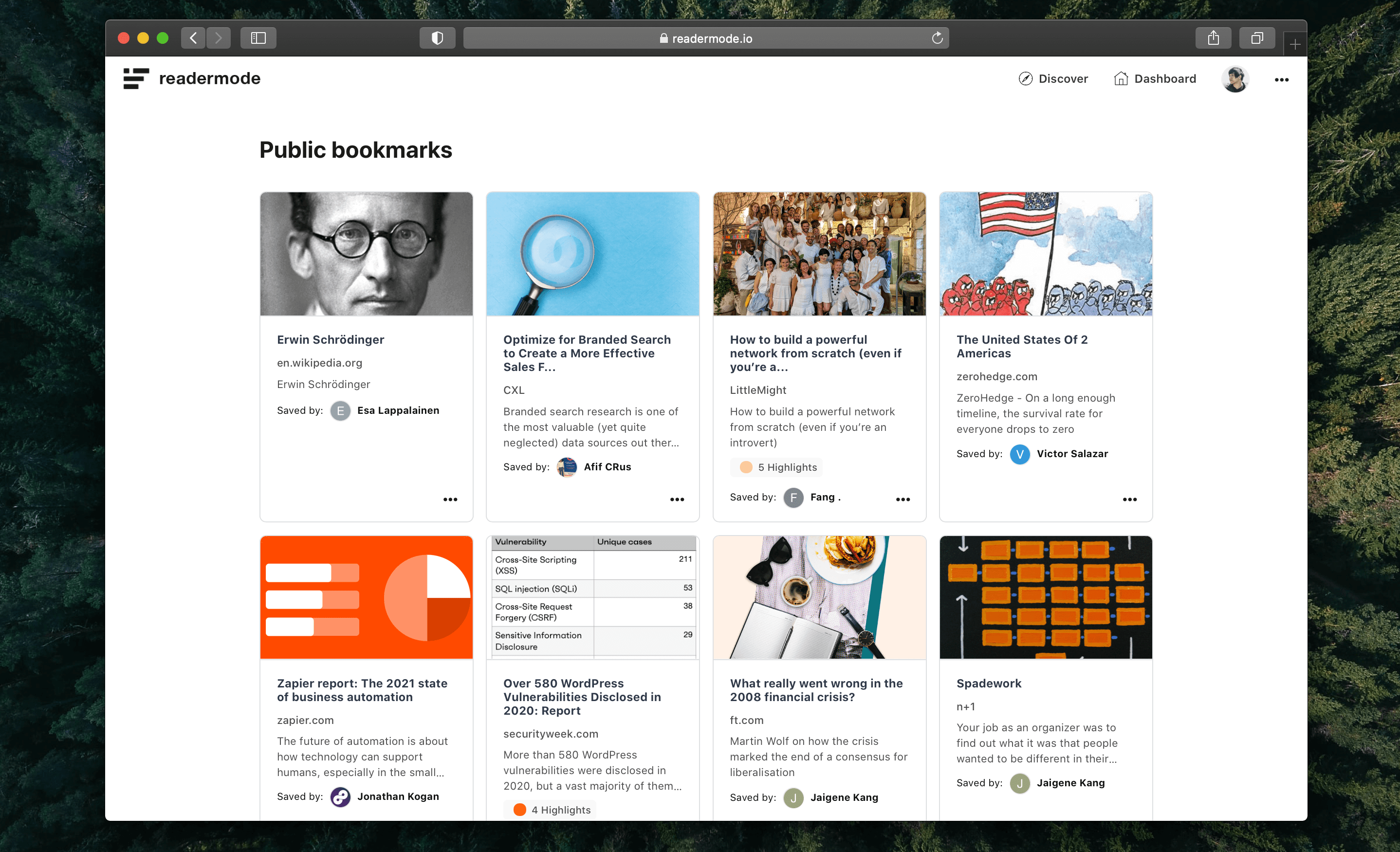Click Jaigene Kang avatar on Spadework card
This screenshot has height=852, width=1400.
click(x=1020, y=783)
